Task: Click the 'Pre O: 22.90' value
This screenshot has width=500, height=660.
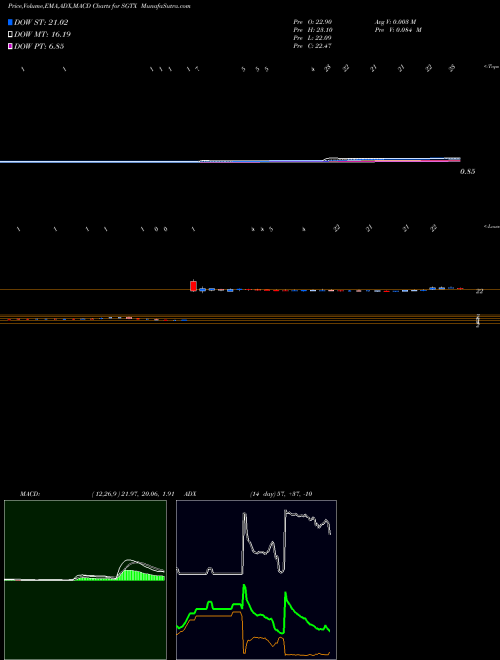Action: point(313,21)
